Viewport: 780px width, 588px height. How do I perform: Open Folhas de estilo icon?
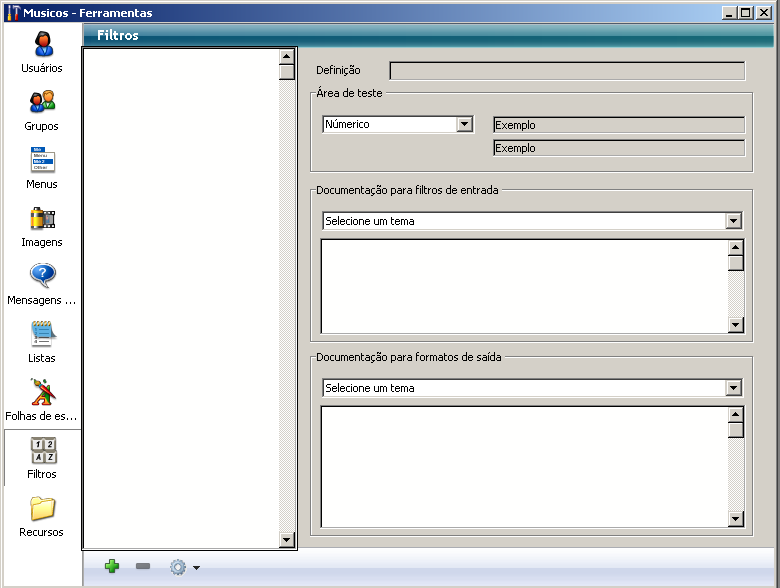point(42,394)
